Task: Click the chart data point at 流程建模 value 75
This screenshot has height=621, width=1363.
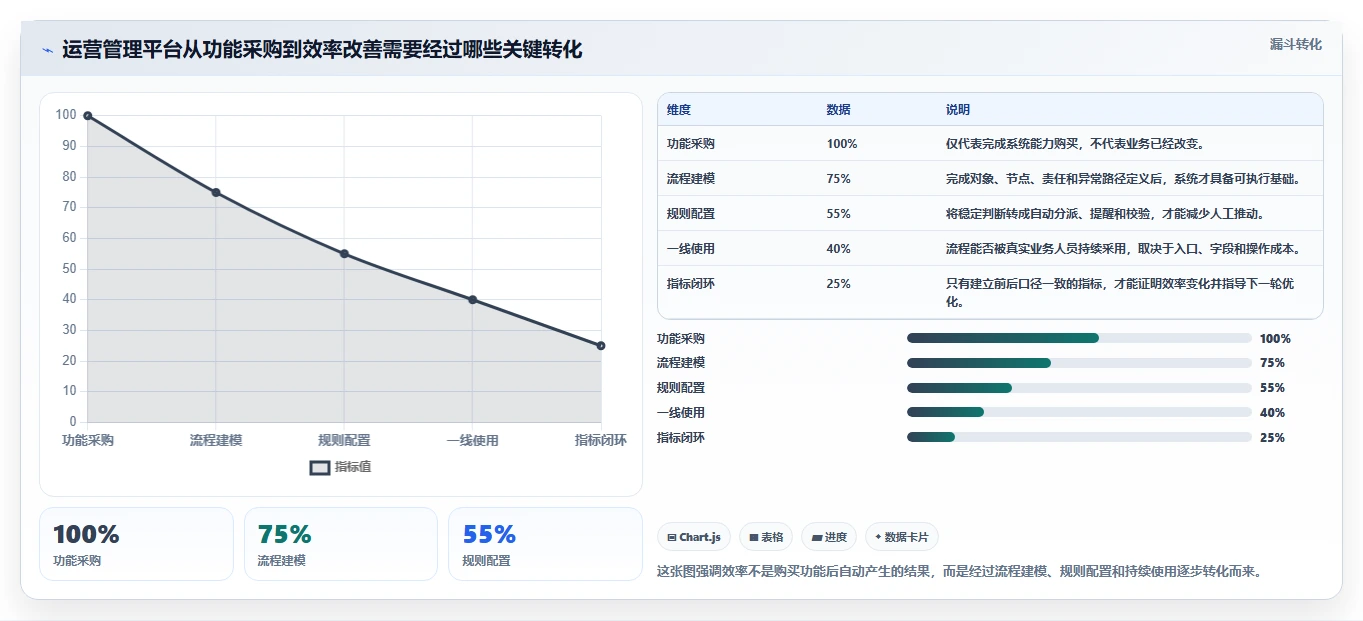Action: coord(216,192)
